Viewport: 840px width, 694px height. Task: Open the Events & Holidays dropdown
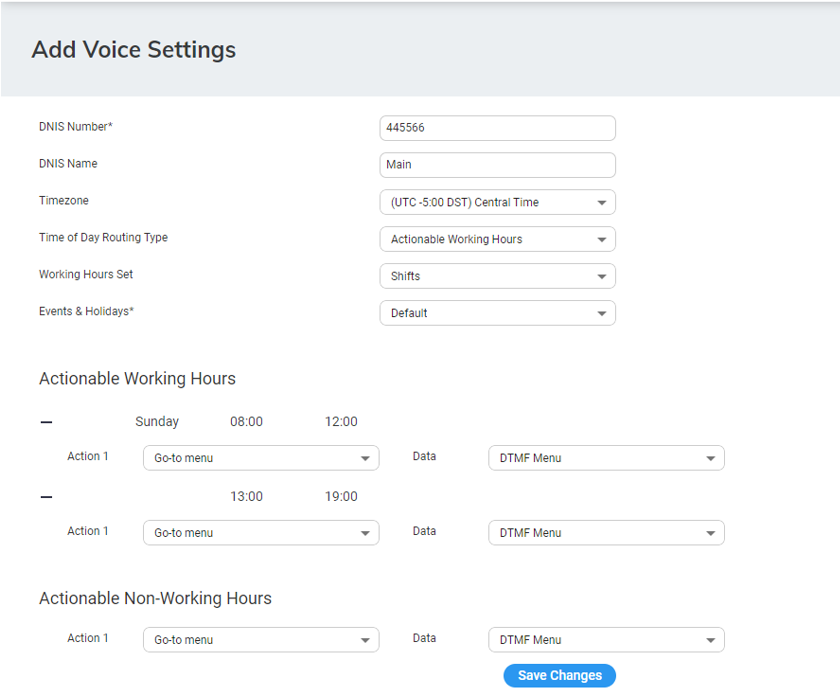(x=497, y=313)
